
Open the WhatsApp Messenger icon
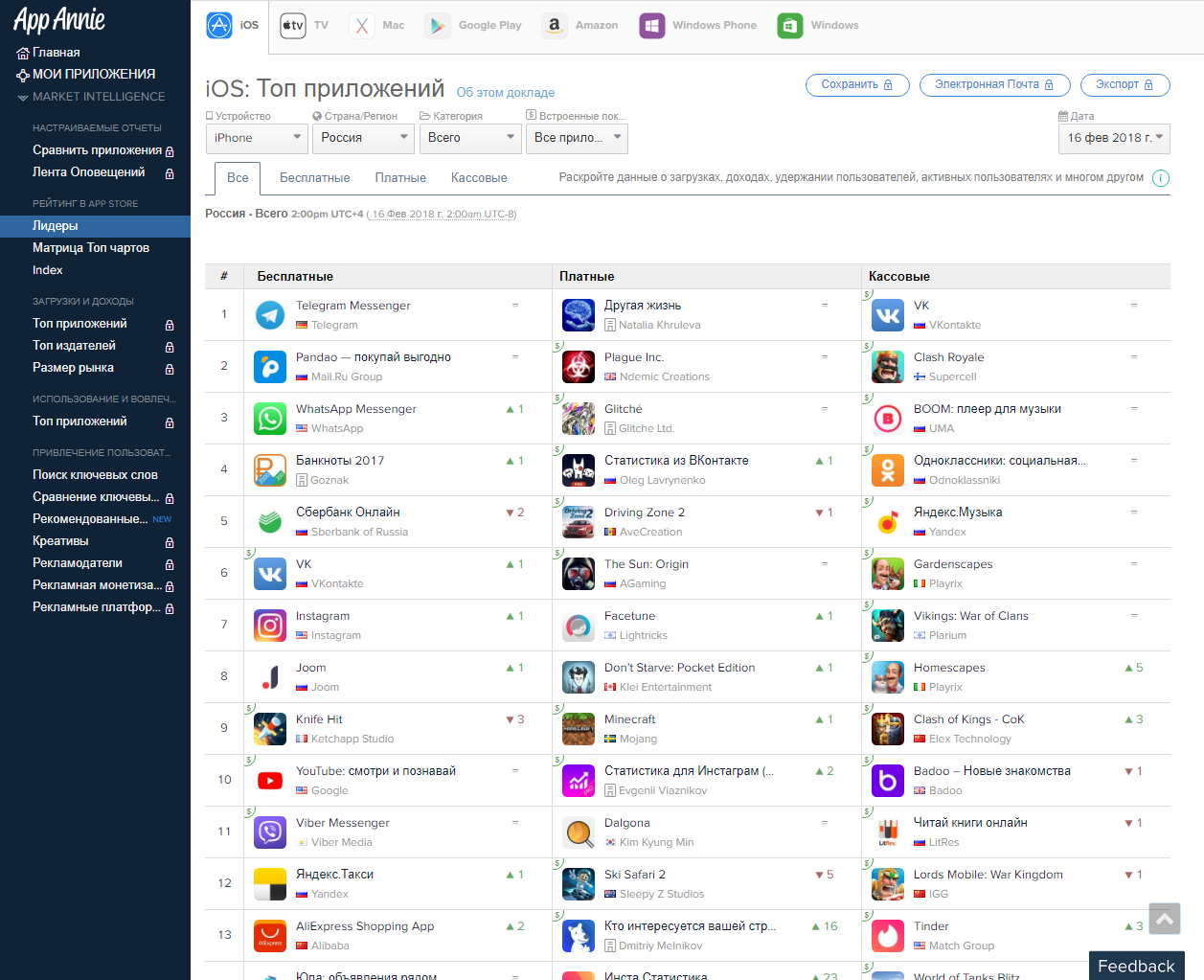coord(270,419)
